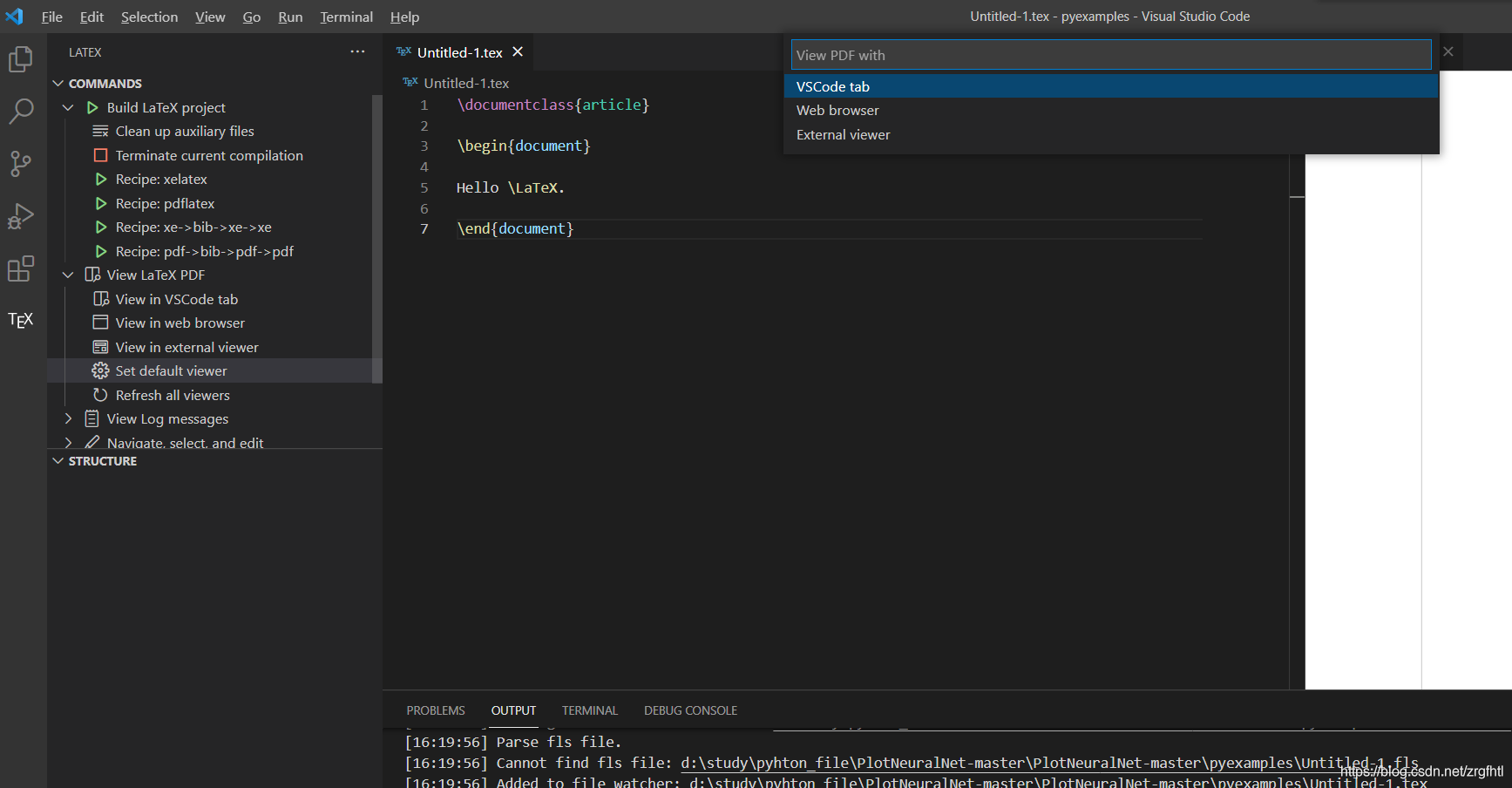1512x788 pixels.
Task: Collapse the View LaTeX PDF tree node
Action: [x=68, y=275]
